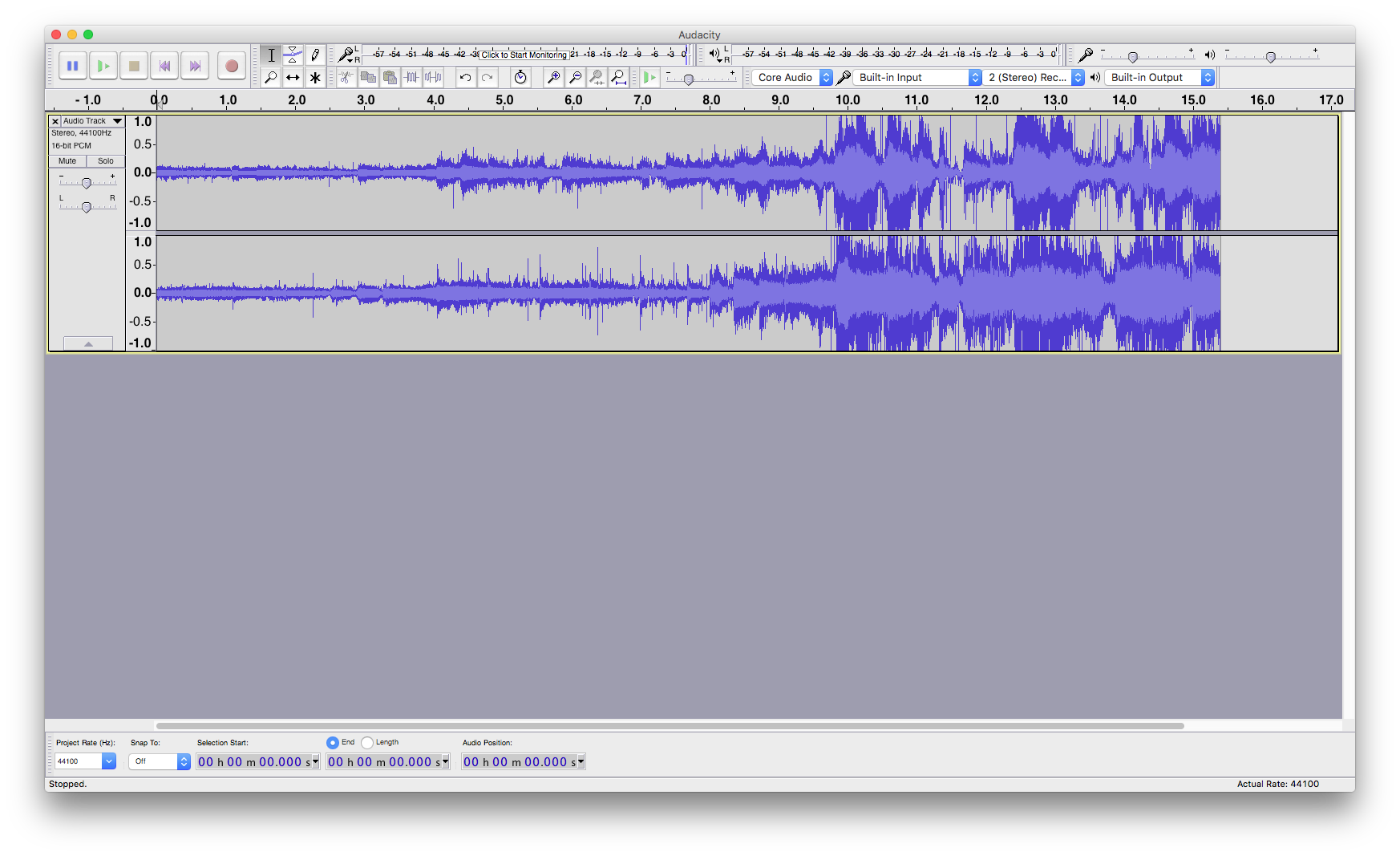Open the Snap To Off dropdown
The image size is (1400, 856).
[x=159, y=761]
